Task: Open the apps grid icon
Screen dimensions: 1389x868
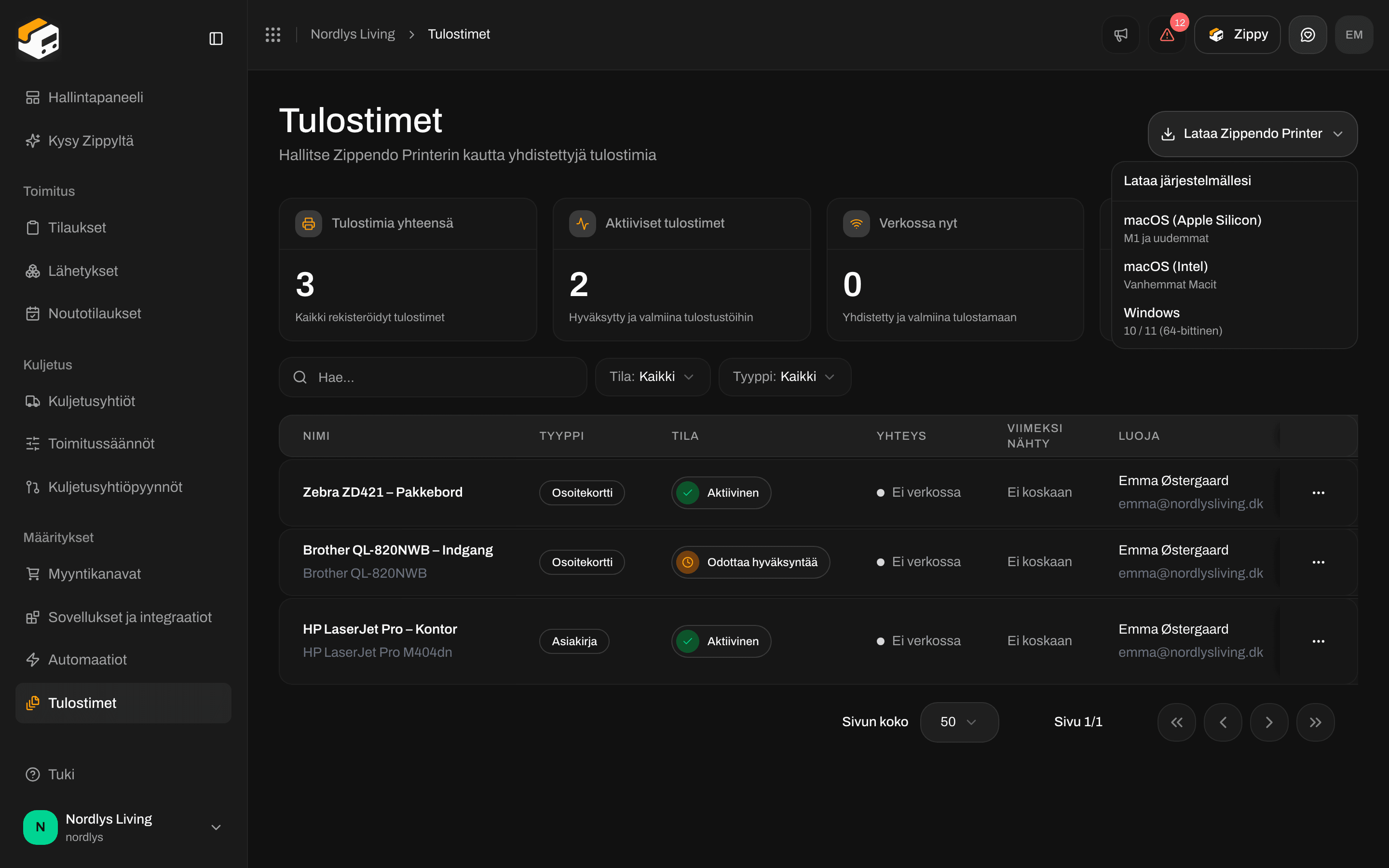Action: 272,34
